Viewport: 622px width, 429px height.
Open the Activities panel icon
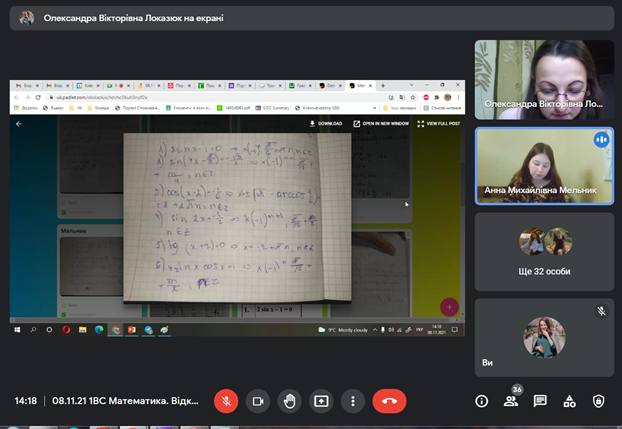[x=569, y=401]
